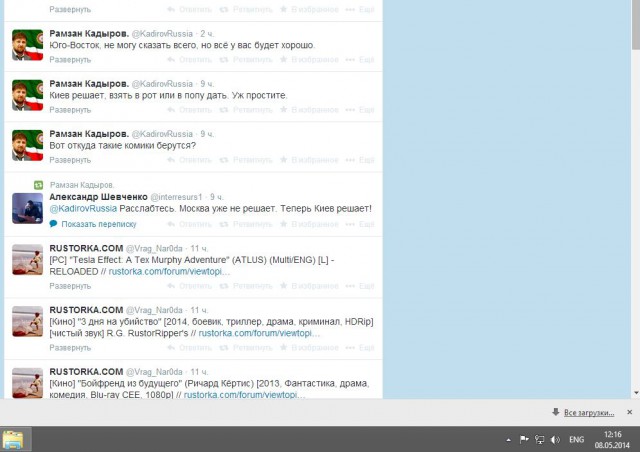This screenshot has height=452, width=640.
Task: Open More options on Tesla Effect tweet
Action: click(x=360, y=286)
